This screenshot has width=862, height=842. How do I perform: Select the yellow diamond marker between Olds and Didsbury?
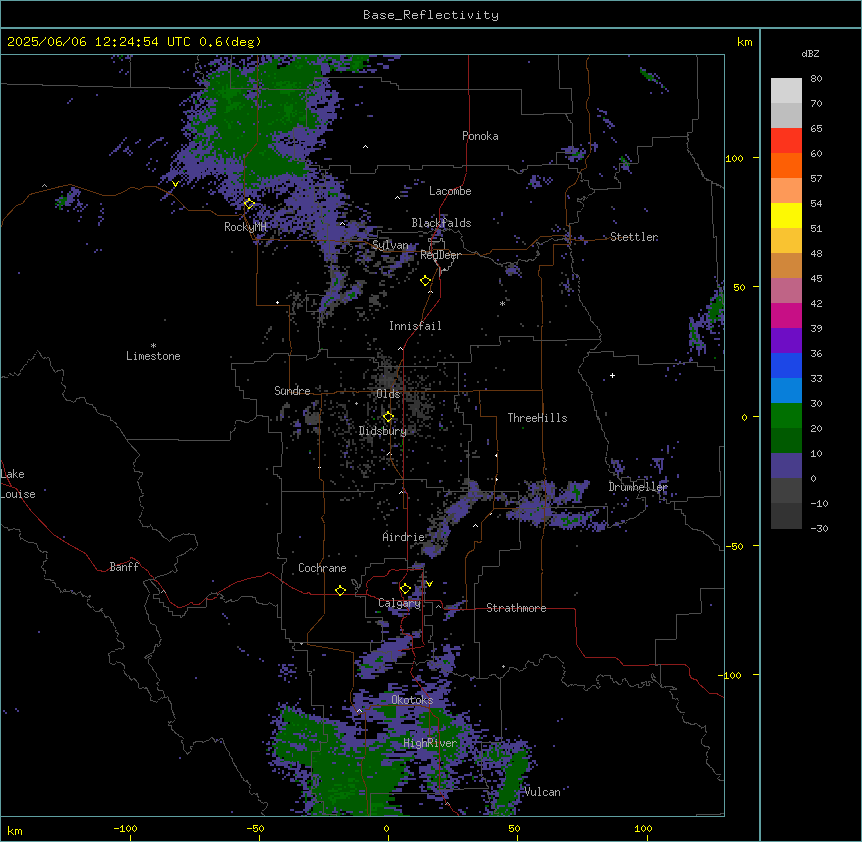(388, 417)
